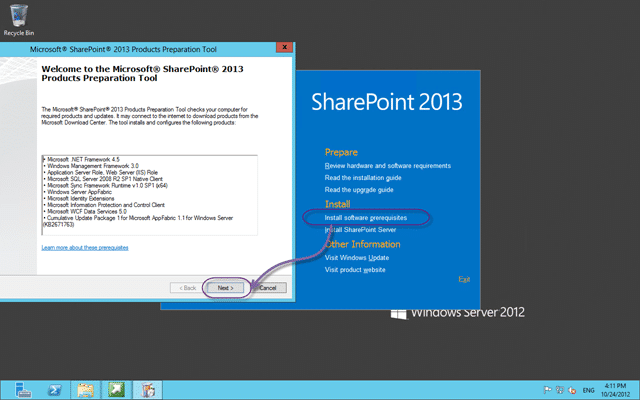Cancel the Products Preparation Tool

coord(268,288)
